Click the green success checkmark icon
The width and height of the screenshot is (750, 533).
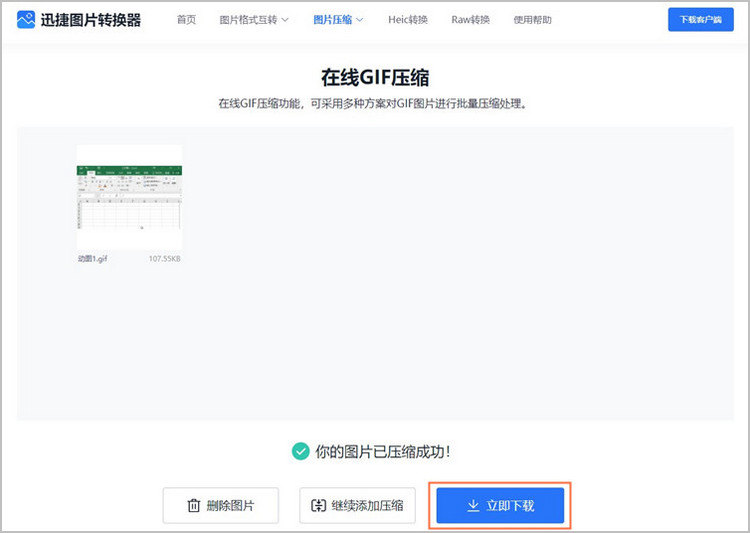pos(300,451)
